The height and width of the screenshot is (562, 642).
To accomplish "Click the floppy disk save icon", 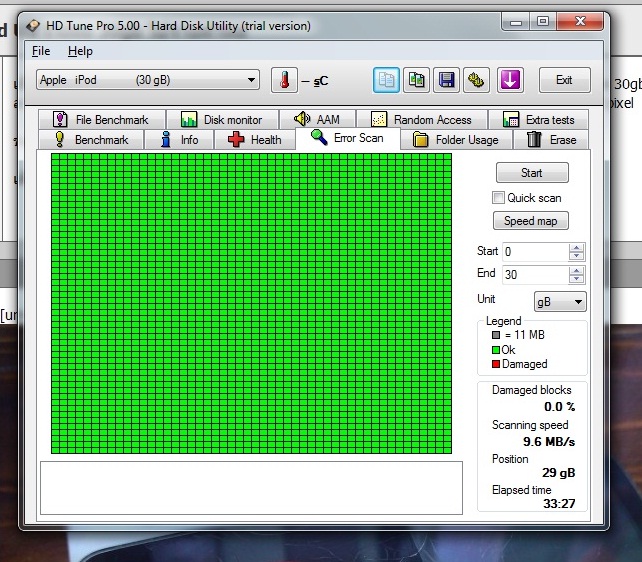I will coord(447,80).
